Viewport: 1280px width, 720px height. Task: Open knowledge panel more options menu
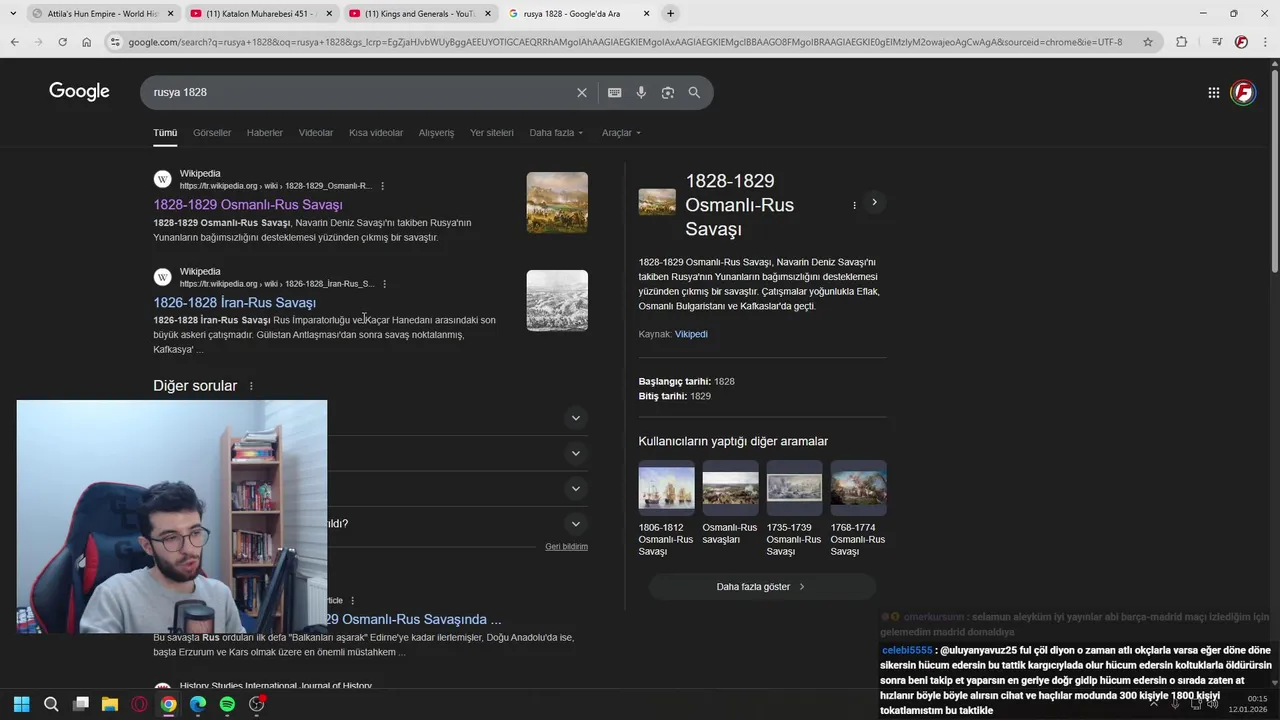(x=854, y=205)
